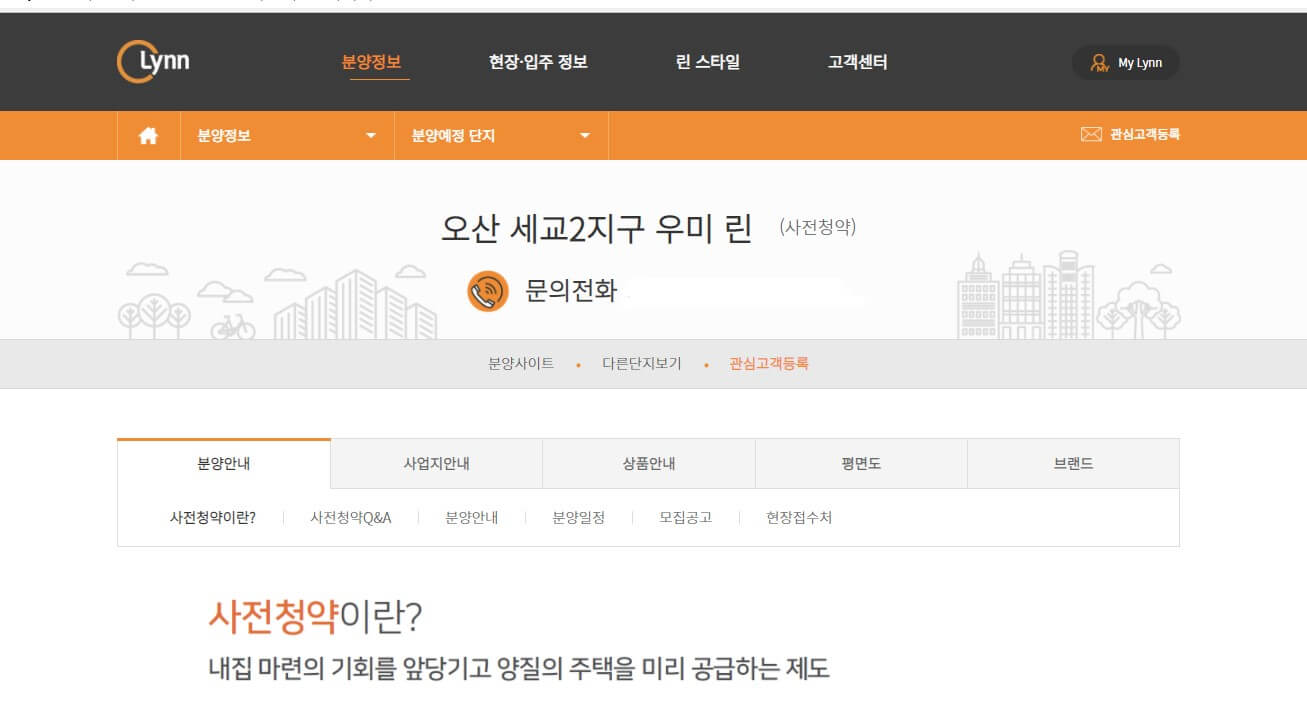Click the home icon in the orange bar
Screen dimensions: 1307x718
tap(148, 135)
